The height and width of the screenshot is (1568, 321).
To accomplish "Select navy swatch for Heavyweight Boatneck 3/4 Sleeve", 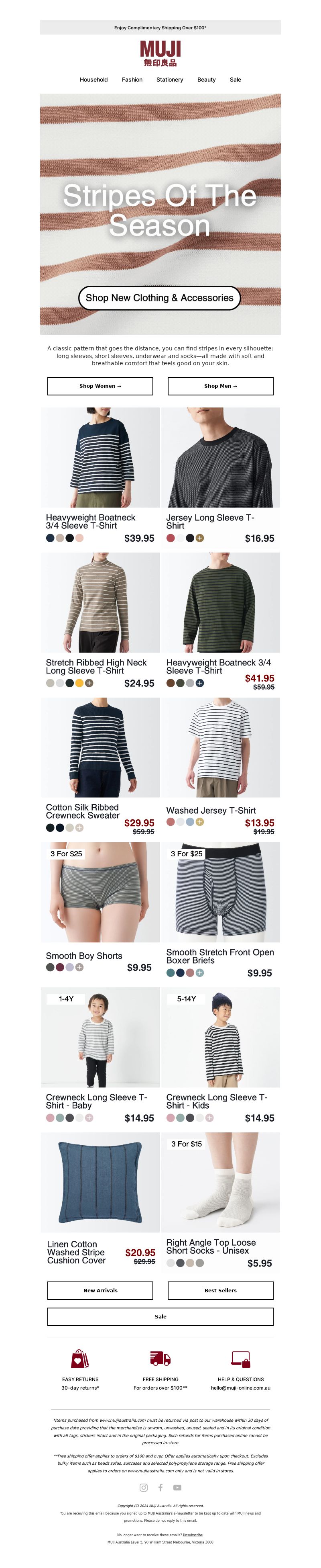I will [51, 538].
